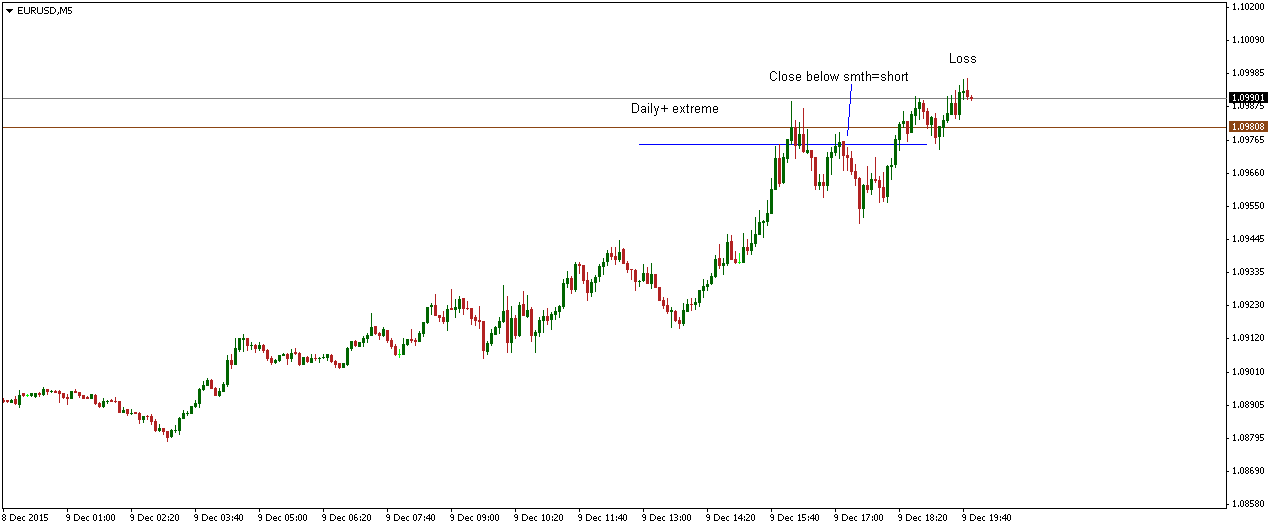Click 1.09010 on the price scale
Image resolution: width=1269 pixels, height=526 pixels.
pos(1247,371)
